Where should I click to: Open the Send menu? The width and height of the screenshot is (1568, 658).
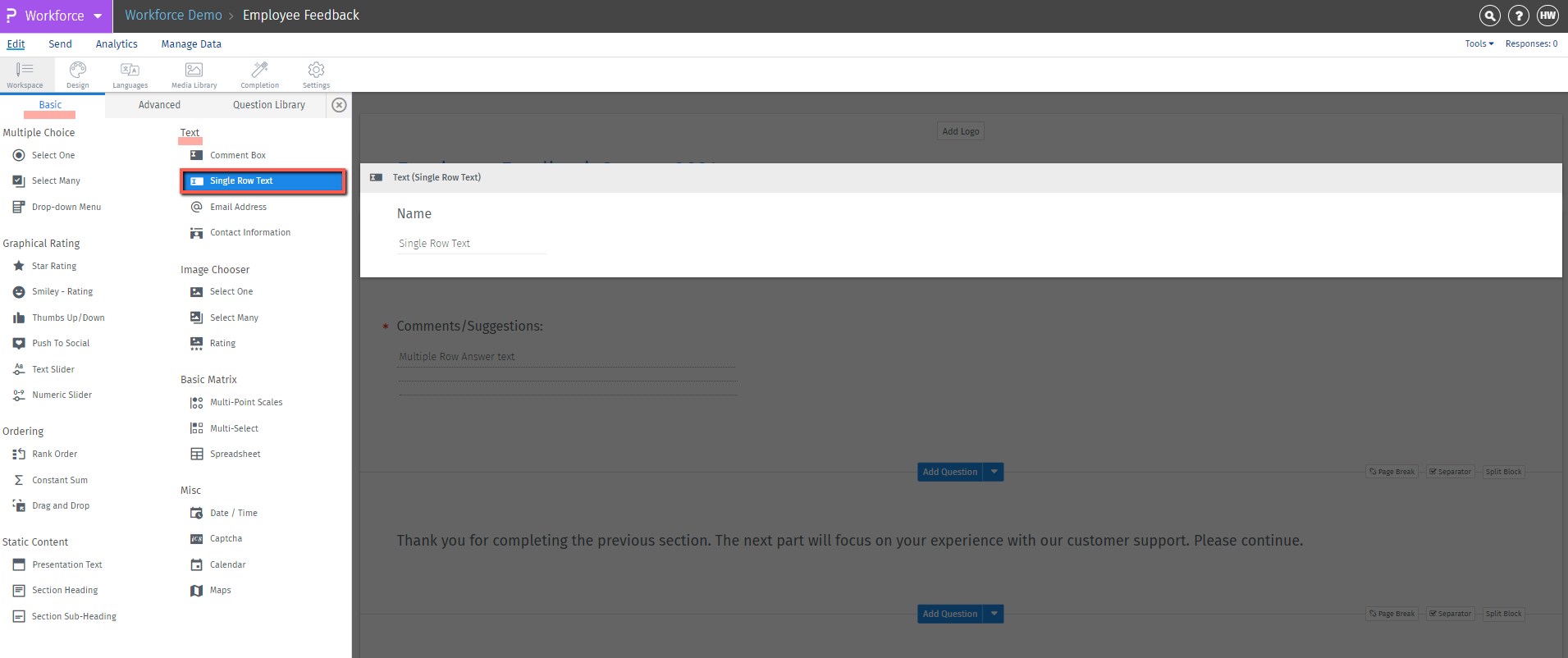(60, 43)
